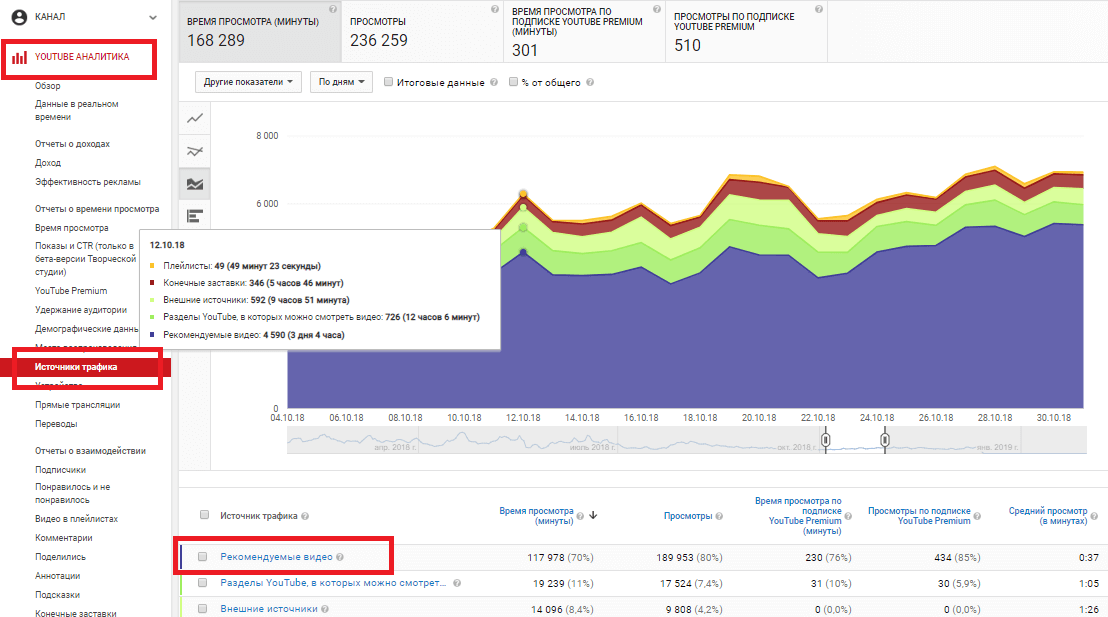Screen dimensions: 1108x617
Task: Tick the % от общего checkbox
Action: [x=514, y=83]
